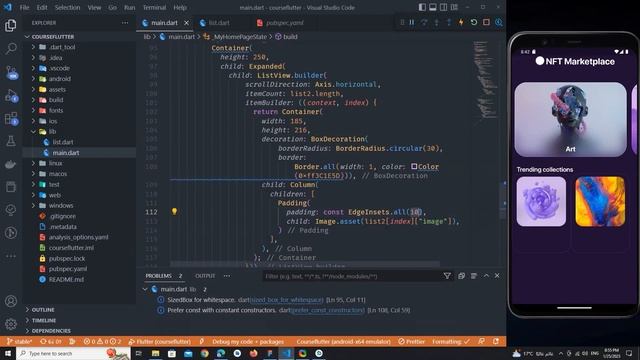This screenshot has height=360, width=640.
Task: Collapse the main.dart group in Problems
Action: coord(145,289)
